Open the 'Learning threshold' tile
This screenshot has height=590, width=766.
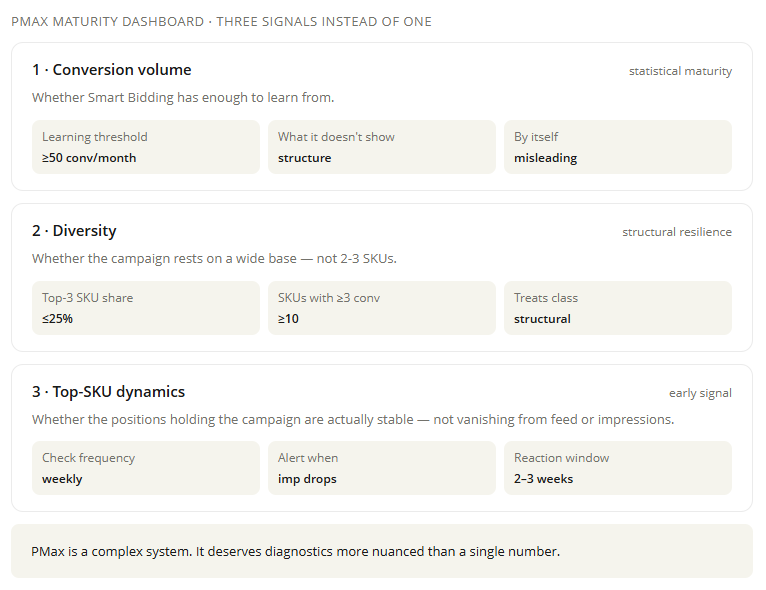[146, 147]
